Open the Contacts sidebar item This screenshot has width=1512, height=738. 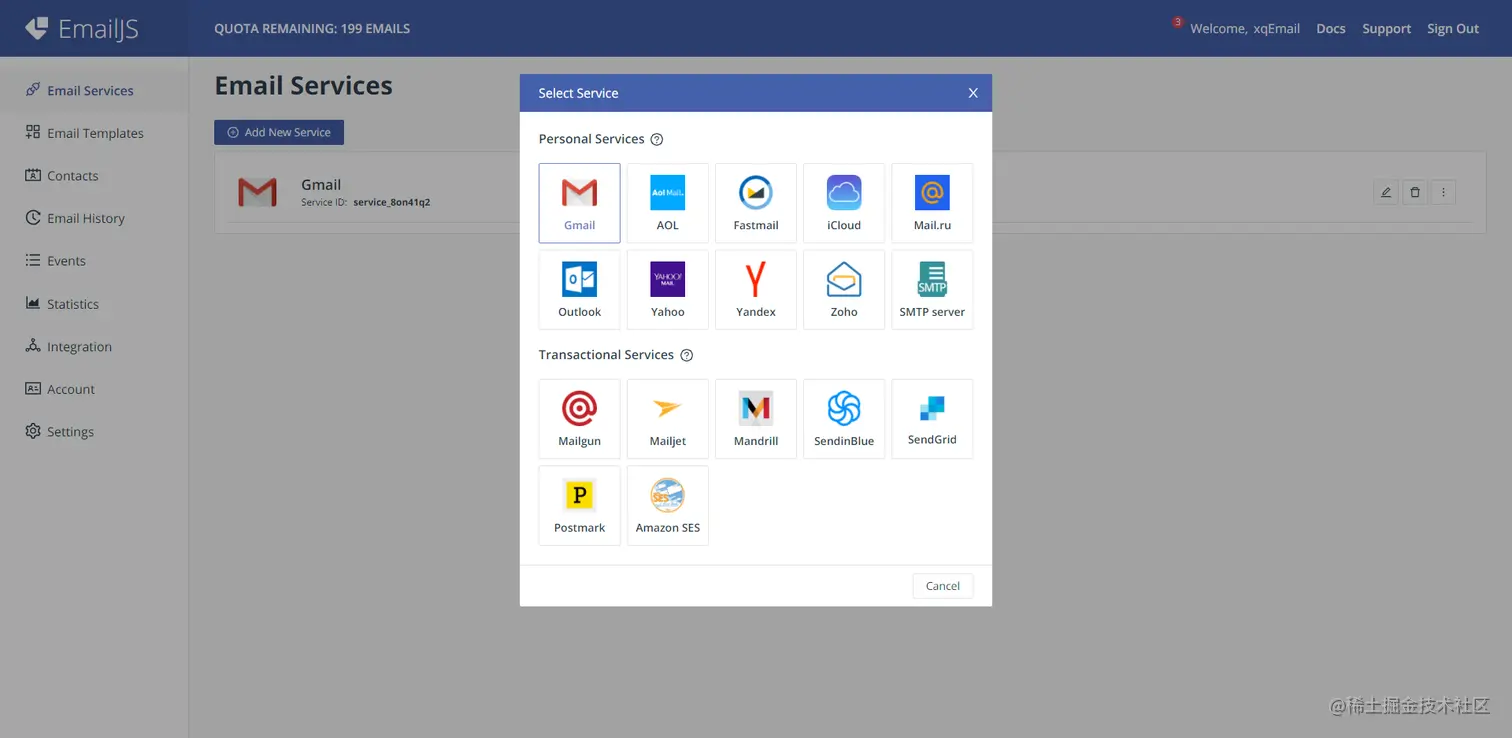point(94,176)
